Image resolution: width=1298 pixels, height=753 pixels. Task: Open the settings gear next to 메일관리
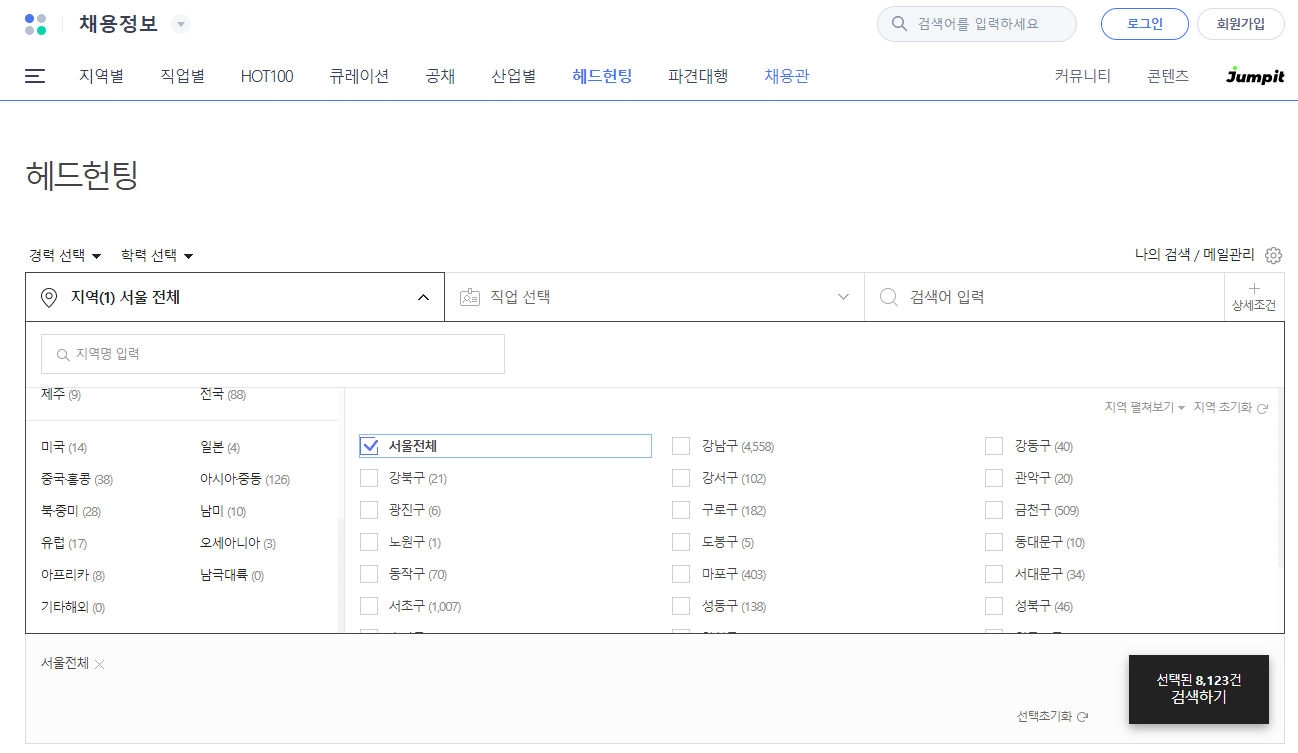1273,255
